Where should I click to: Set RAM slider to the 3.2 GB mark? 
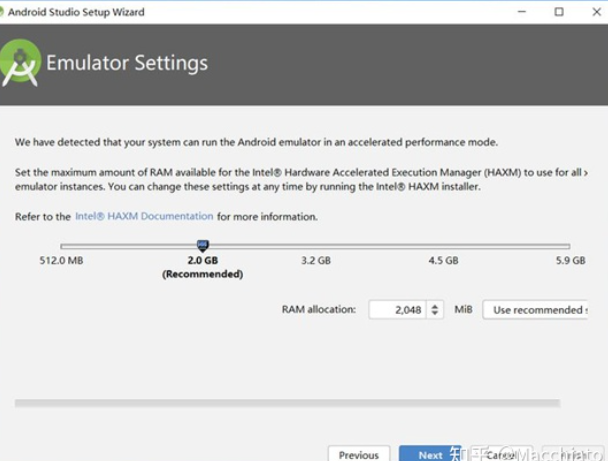point(316,246)
